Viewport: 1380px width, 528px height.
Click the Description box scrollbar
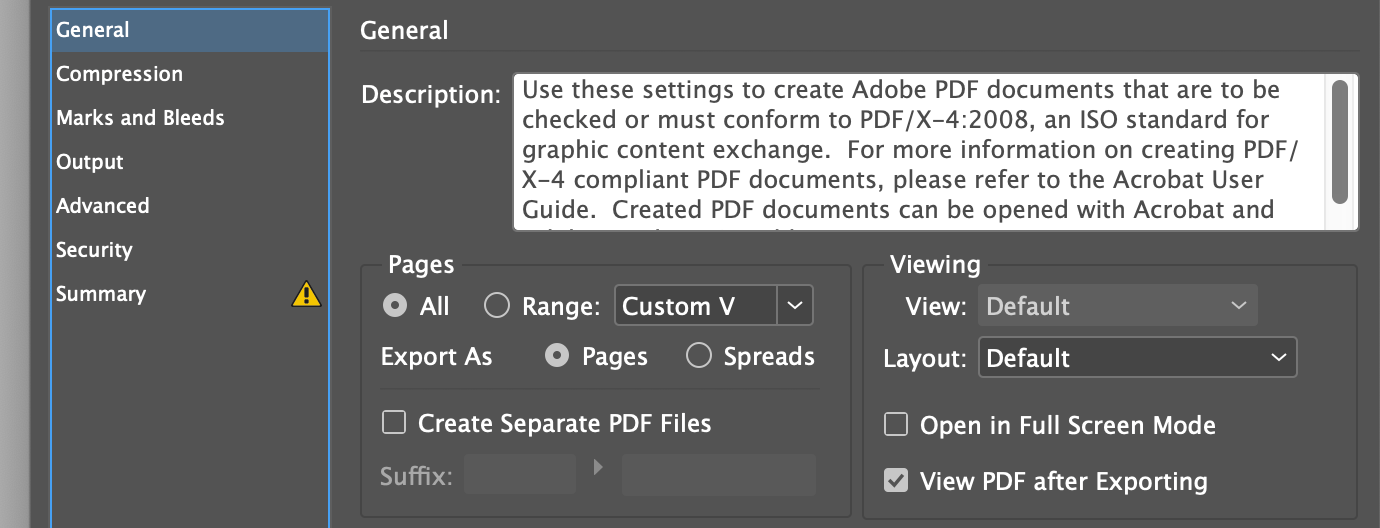(x=1340, y=140)
